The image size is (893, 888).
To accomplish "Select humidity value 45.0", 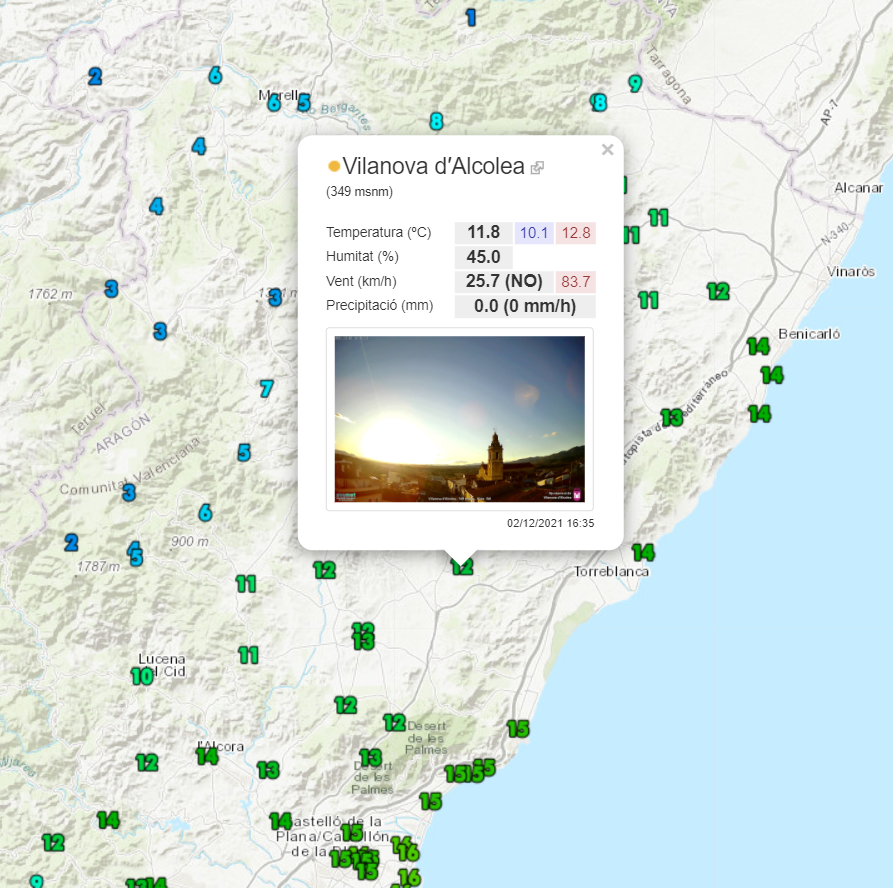I will 484,257.
